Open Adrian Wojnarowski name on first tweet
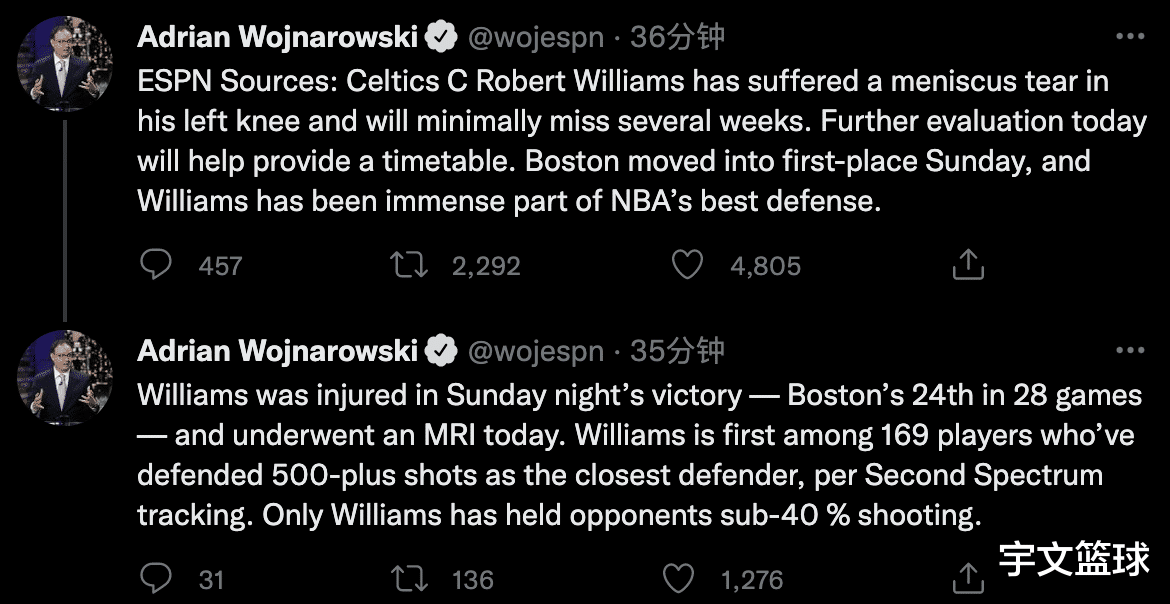Screen dimensions: 1170x604 tap(277, 37)
